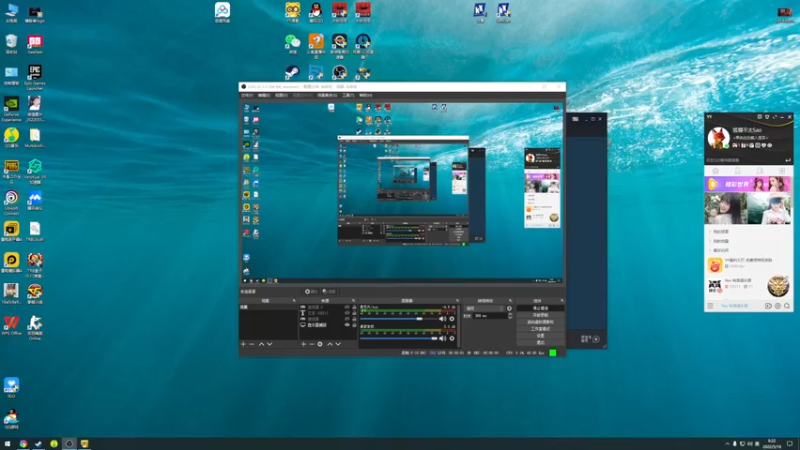Open the View menu in OBS
The width and height of the screenshot is (800, 450).
[281, 95]
